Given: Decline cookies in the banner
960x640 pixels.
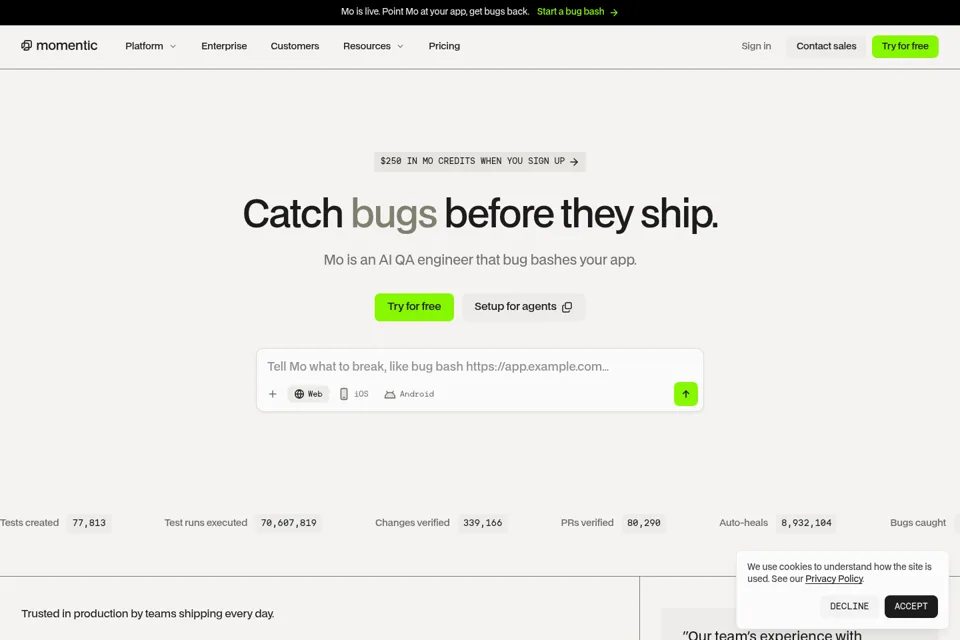Looking at the screenshot, I should click(849, 606).
